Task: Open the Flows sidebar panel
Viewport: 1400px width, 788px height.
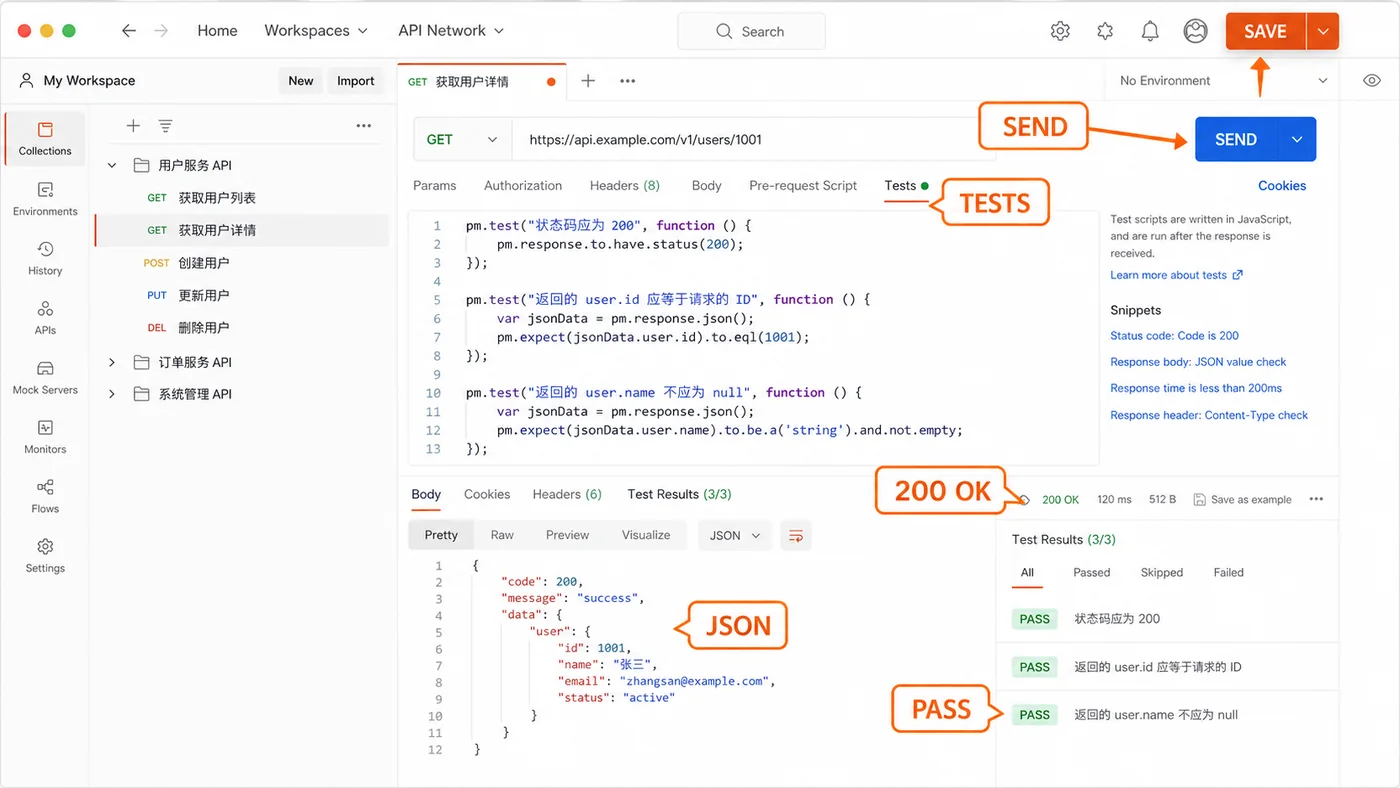Action: (45, 496)
